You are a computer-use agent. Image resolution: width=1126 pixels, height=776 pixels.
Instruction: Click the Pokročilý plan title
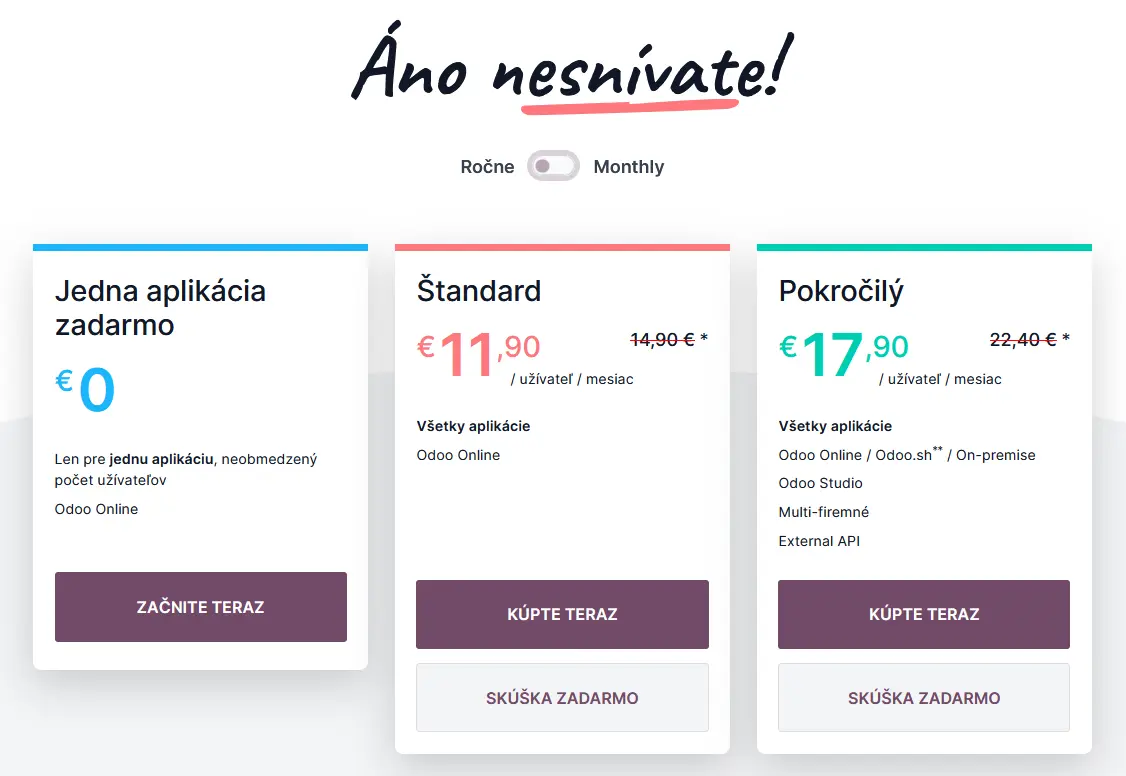pyautogui.click(x=841, y=291)
